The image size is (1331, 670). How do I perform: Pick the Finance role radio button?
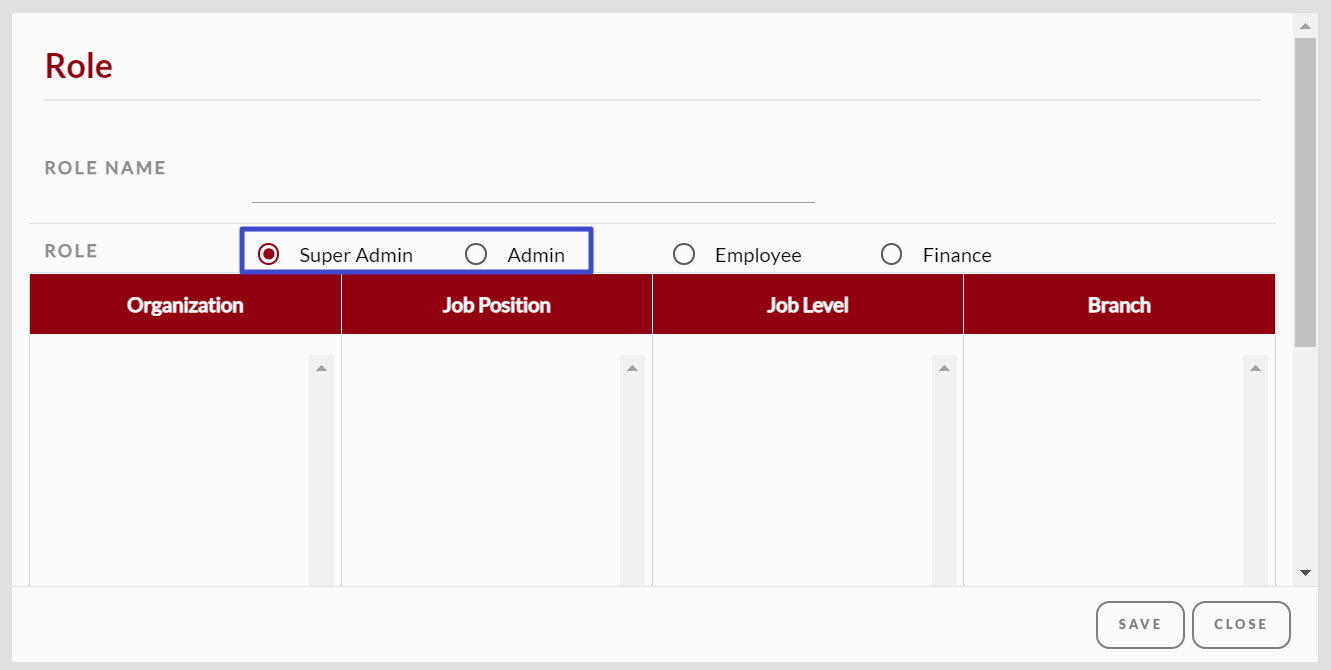click(892, 254)
